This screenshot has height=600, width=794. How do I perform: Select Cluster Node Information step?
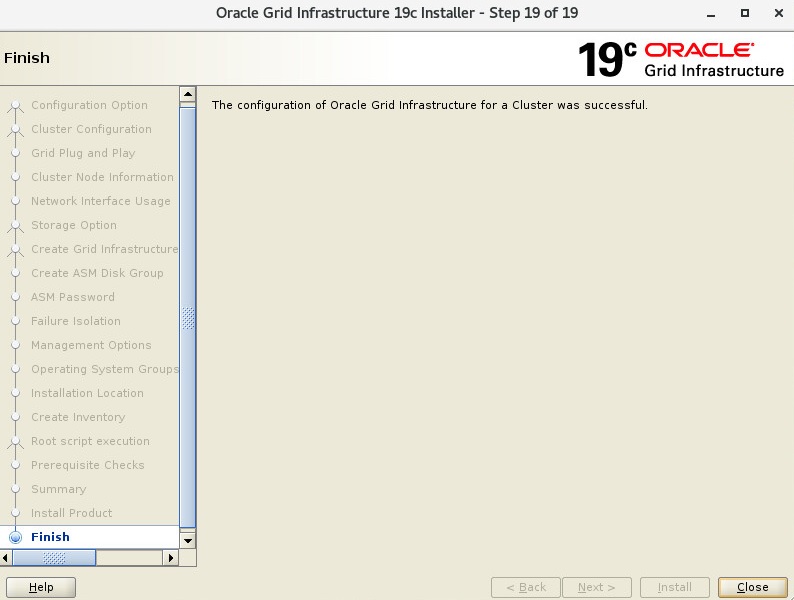click(102, 177)
